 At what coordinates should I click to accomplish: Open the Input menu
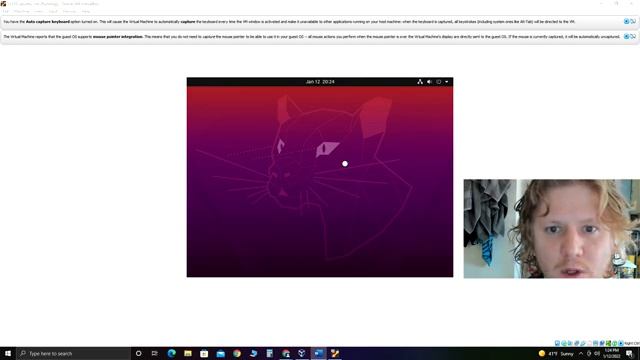(53, 11)
